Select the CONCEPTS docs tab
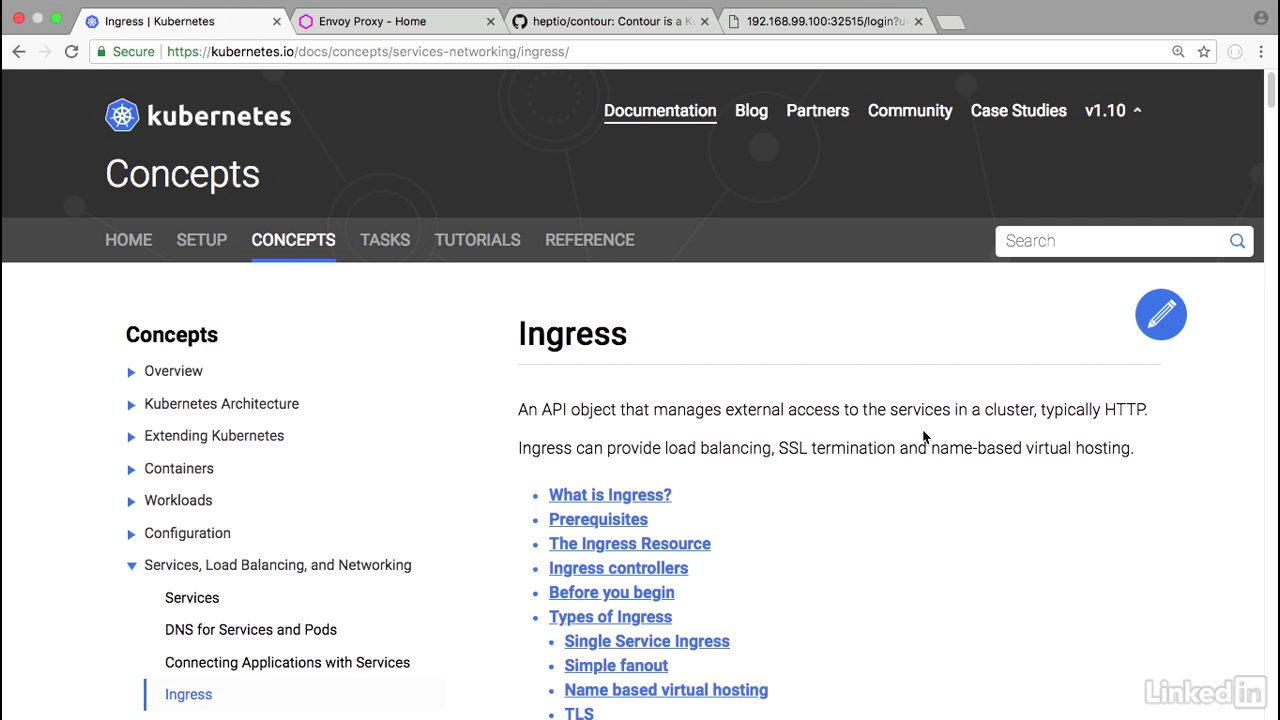This screenshot has width=1280, height=720. 293,240
